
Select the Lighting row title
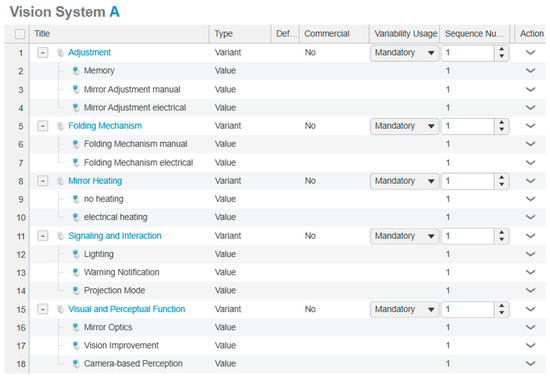pyautogui.click(x=99, y=254)
